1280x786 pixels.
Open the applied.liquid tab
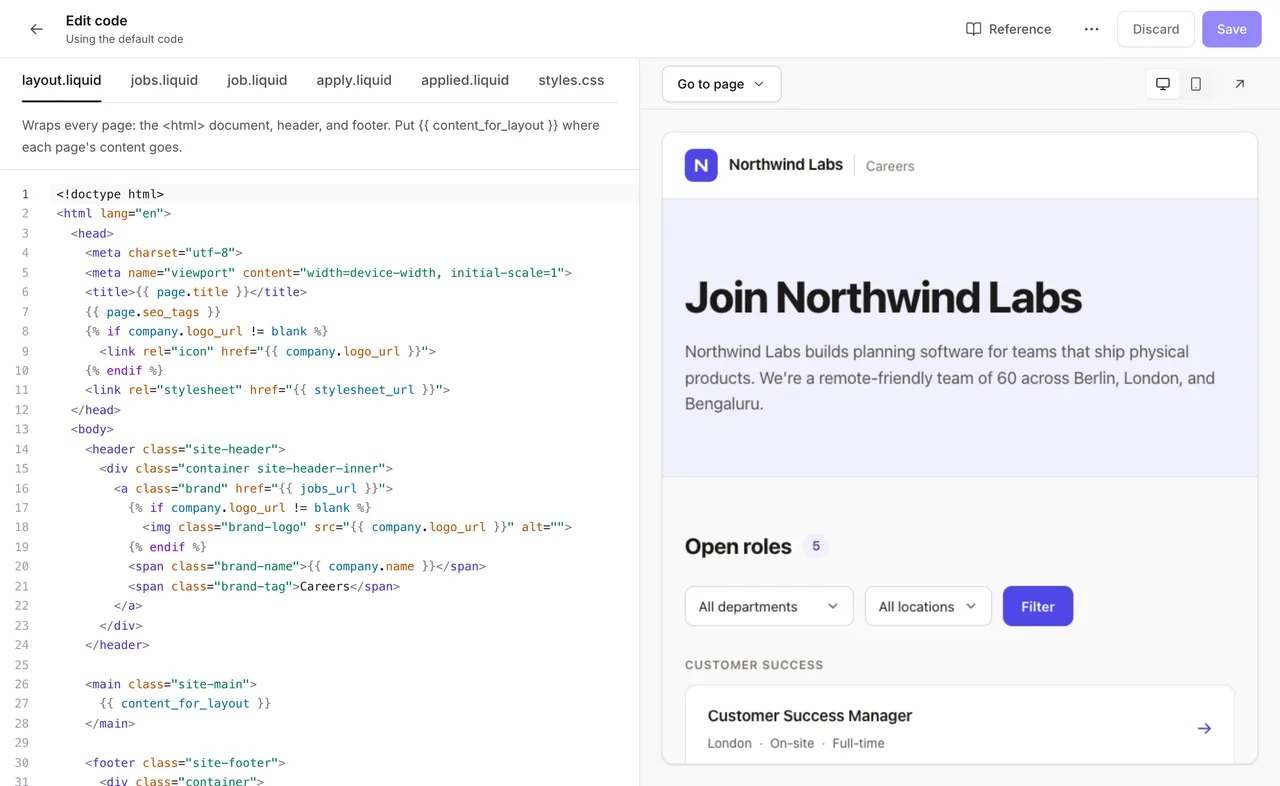coord(465,80)
